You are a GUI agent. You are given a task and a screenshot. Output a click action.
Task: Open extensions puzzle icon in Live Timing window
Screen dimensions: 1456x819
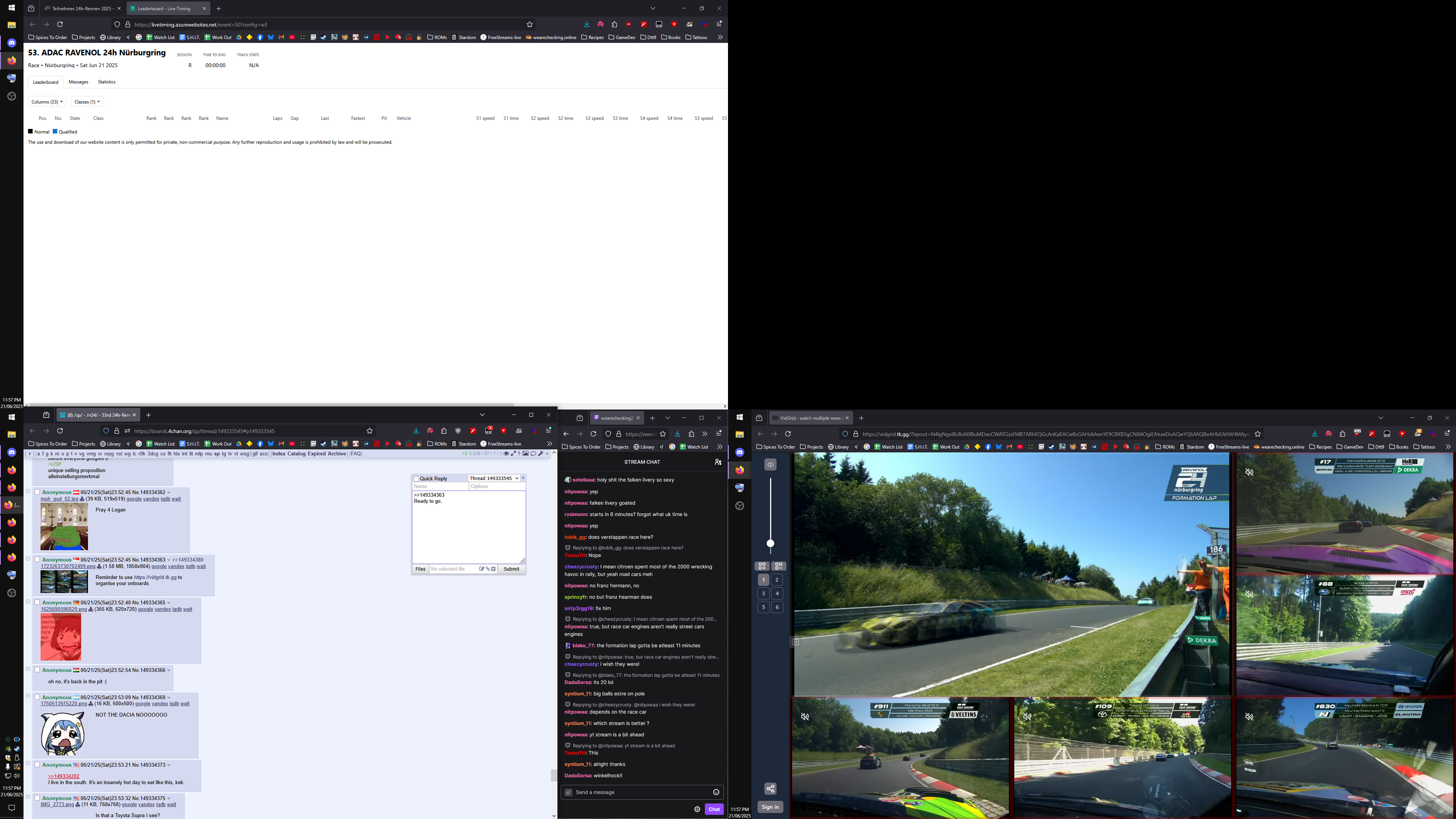(614, 24)
